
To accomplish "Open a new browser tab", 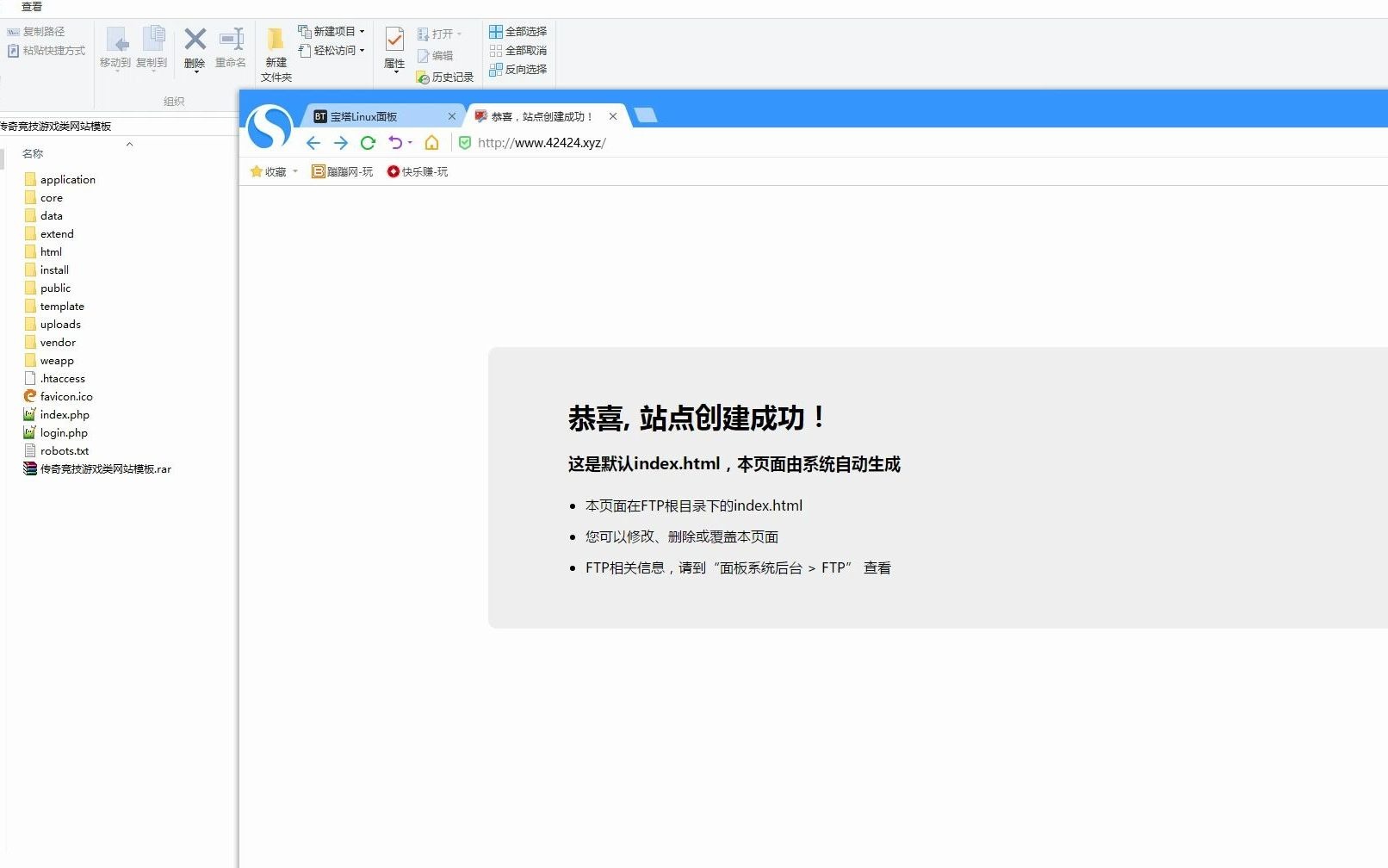I will point(645,115).
